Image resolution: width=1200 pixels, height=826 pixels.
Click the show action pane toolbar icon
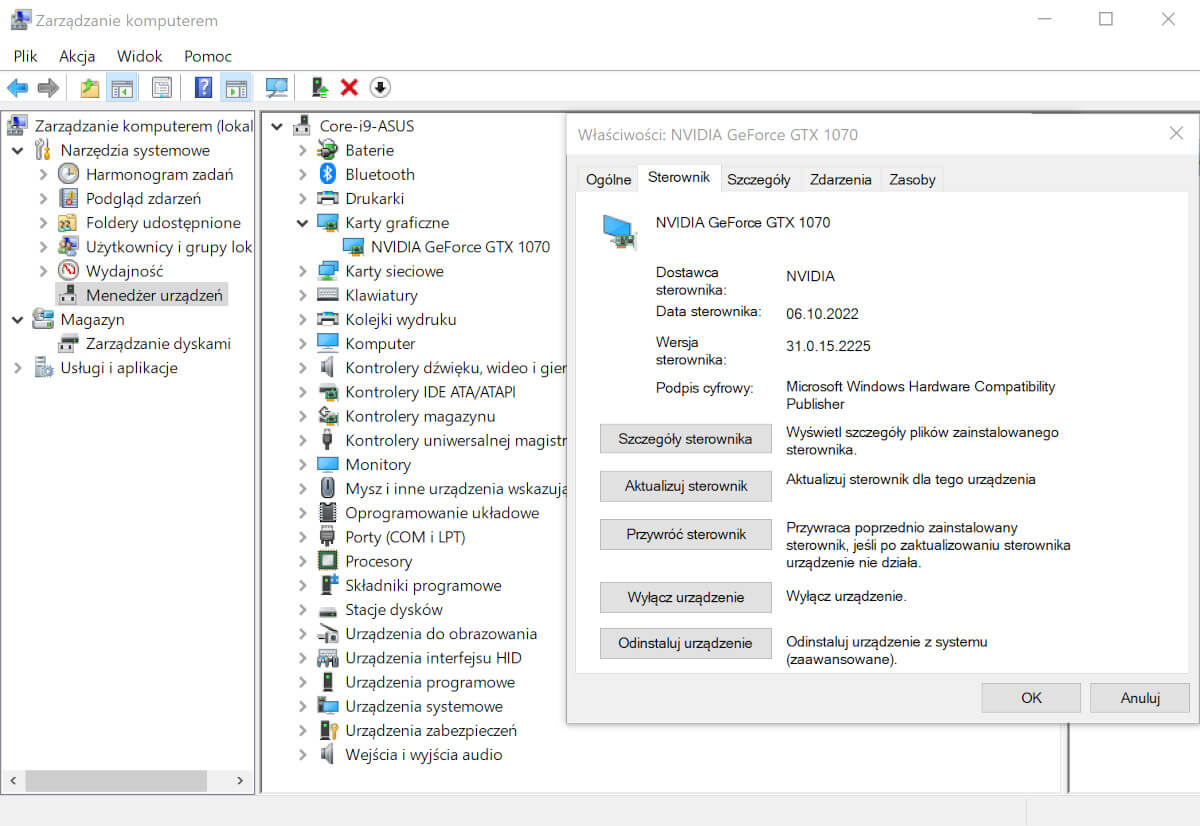(236, 87)
